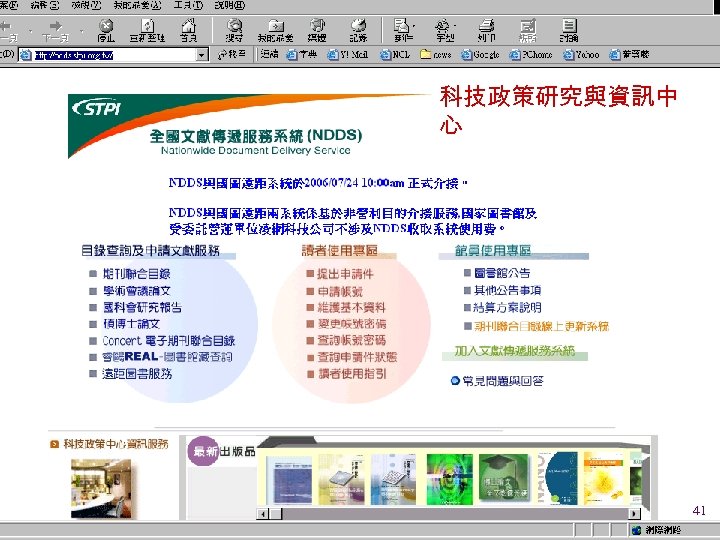The width and height of the screenshot is (720, 540).
Task: Click the Edit (編輯) page toolbar icon
Action: coord(528,31)
